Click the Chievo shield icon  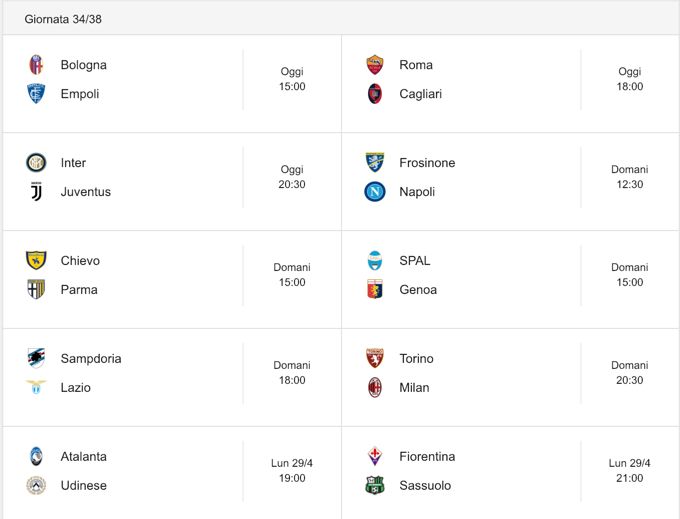click(x=36, y=260)
